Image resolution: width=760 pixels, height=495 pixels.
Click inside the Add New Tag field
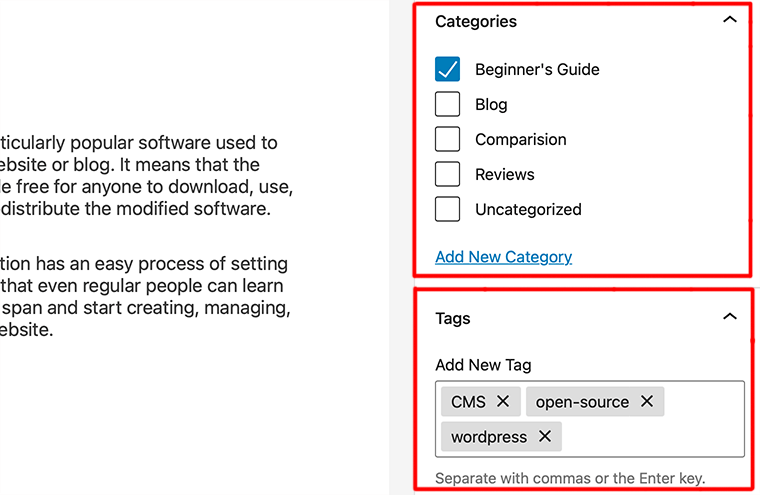point(650,437)
